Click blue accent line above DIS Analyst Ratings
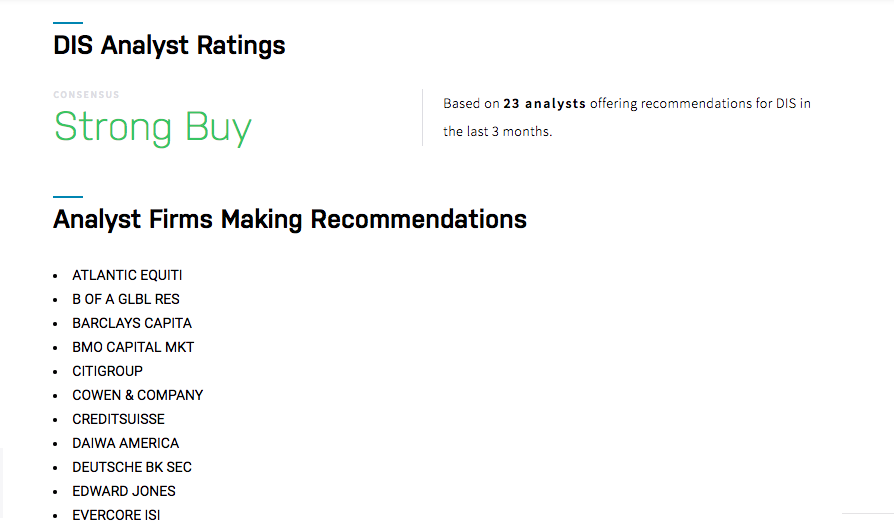The width and height of the screenshot is (894, 525). pyautogui.click(x=68, y=22)
